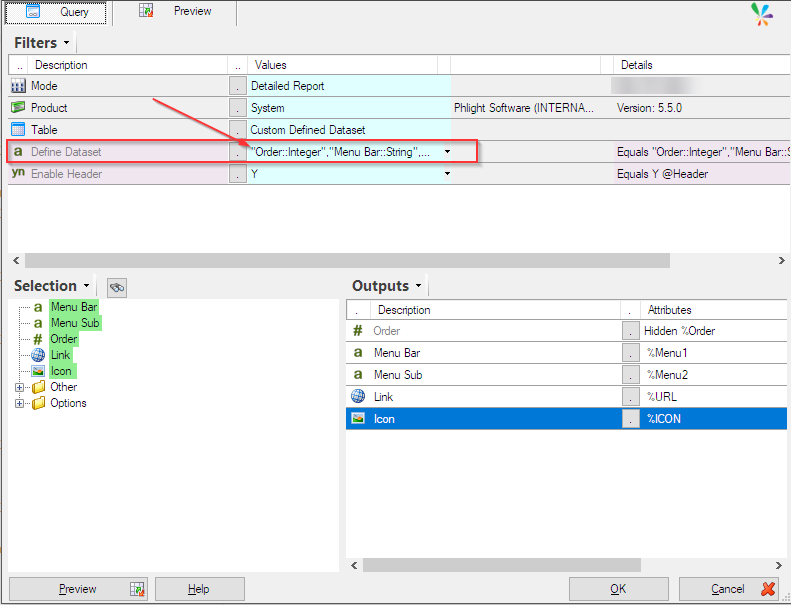791x605 pixels.
Task: Click the globe icon in Outputs Link row
Action: 358,397
